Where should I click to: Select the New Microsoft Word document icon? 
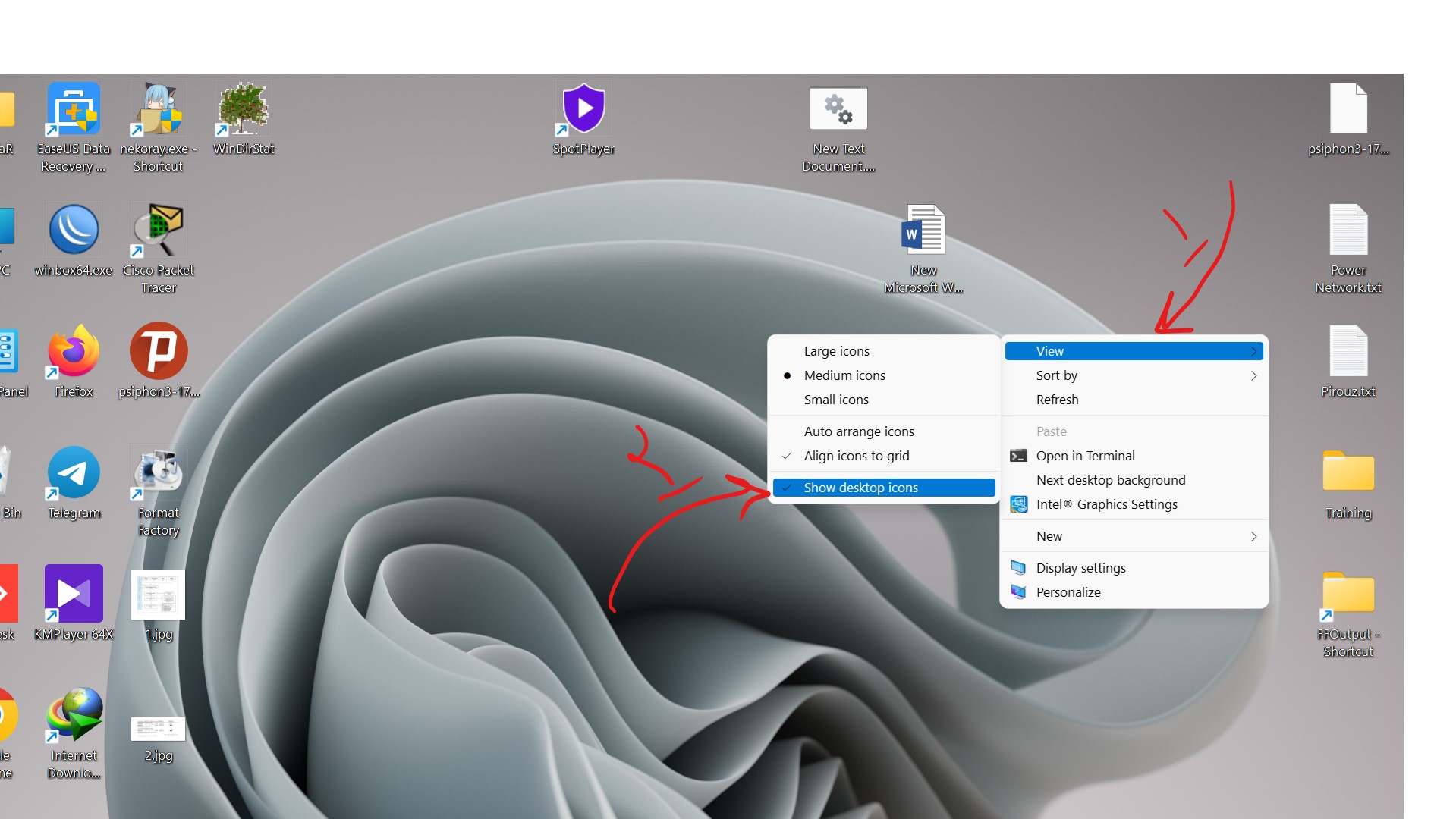point(923,230)
